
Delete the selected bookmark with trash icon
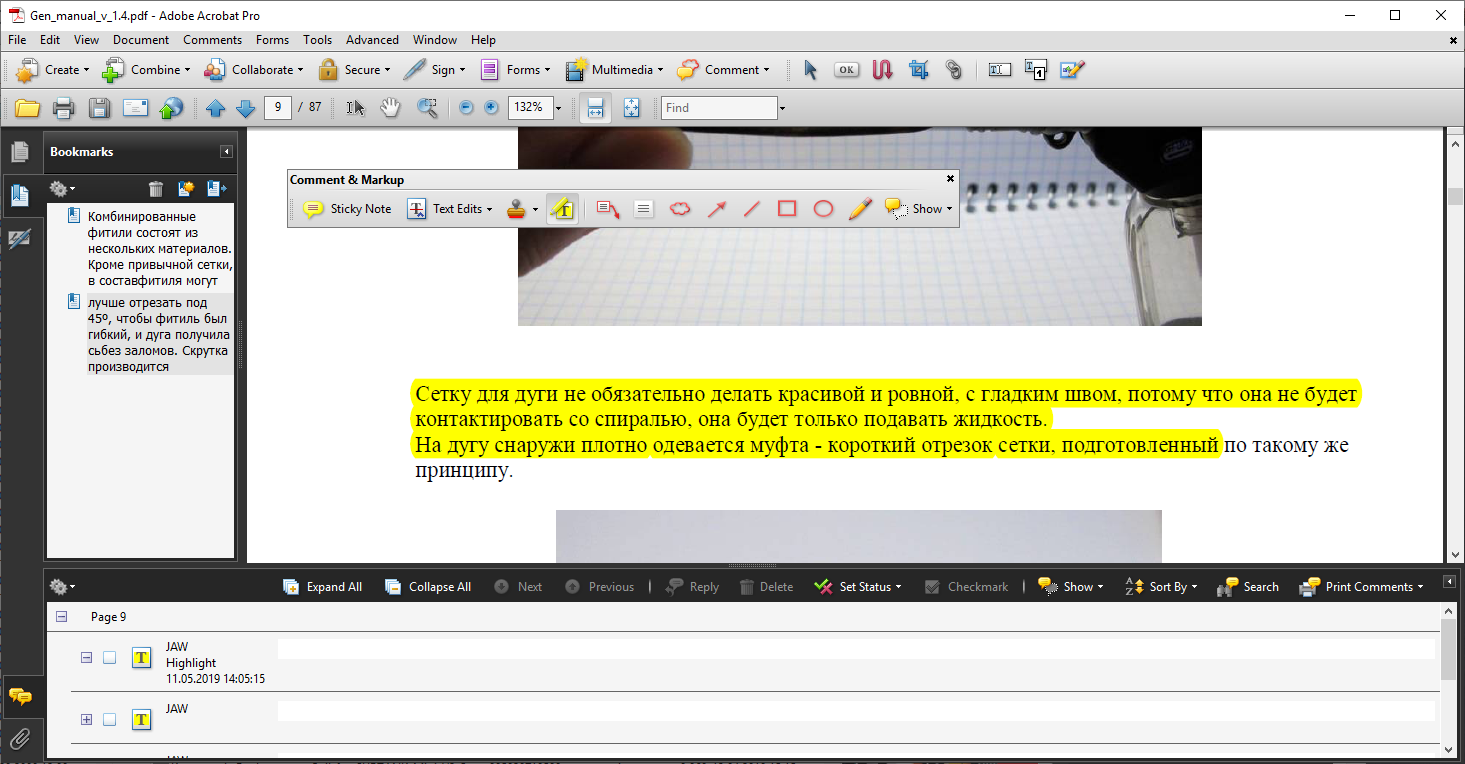156,188
